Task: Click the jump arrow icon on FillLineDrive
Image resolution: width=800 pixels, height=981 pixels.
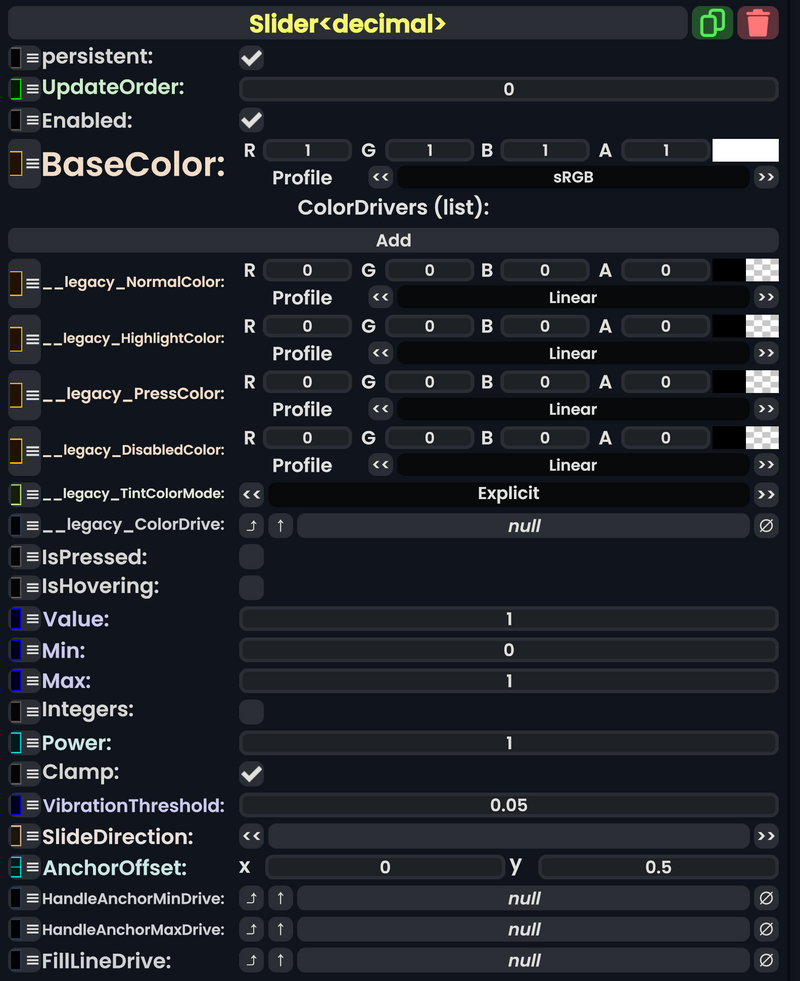Action: coord(252,960)
